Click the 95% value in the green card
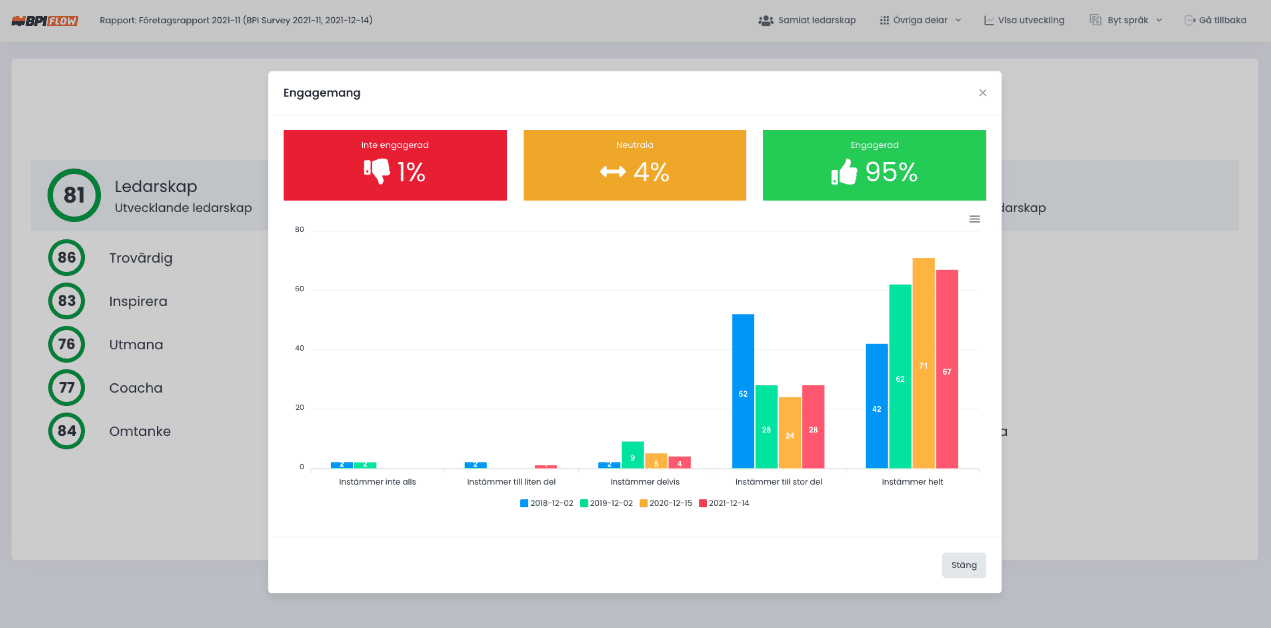The width and height of the screenshot is (1271, 628). (x=892, y=172)
